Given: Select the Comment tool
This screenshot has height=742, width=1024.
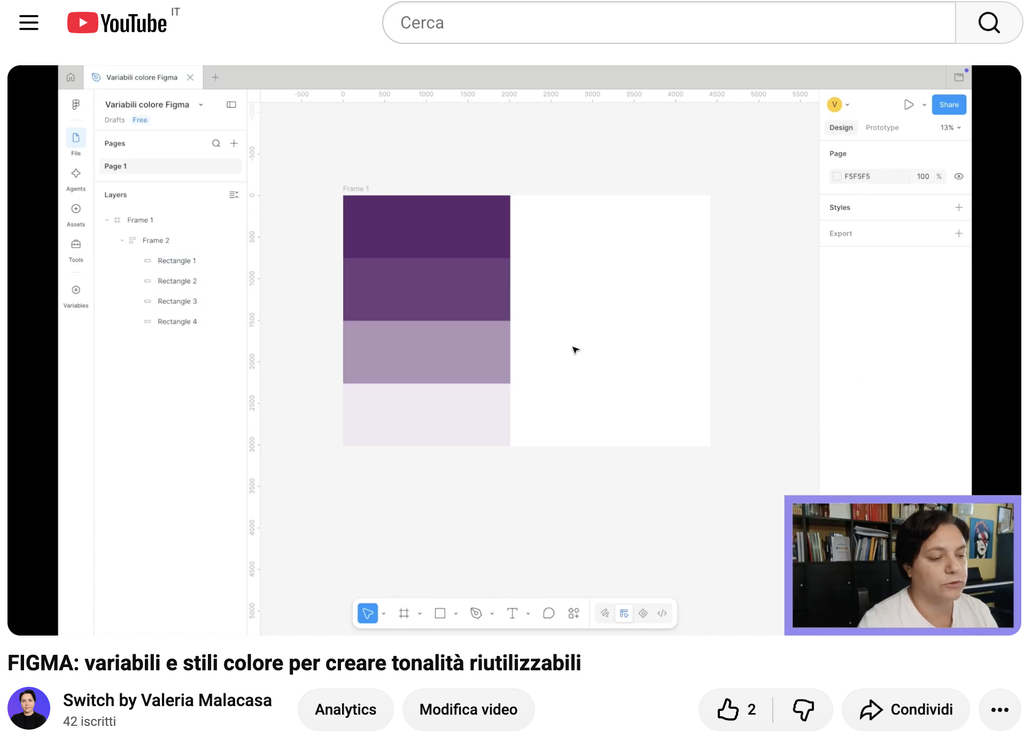Looking at the screenshot, I should 549,613.
